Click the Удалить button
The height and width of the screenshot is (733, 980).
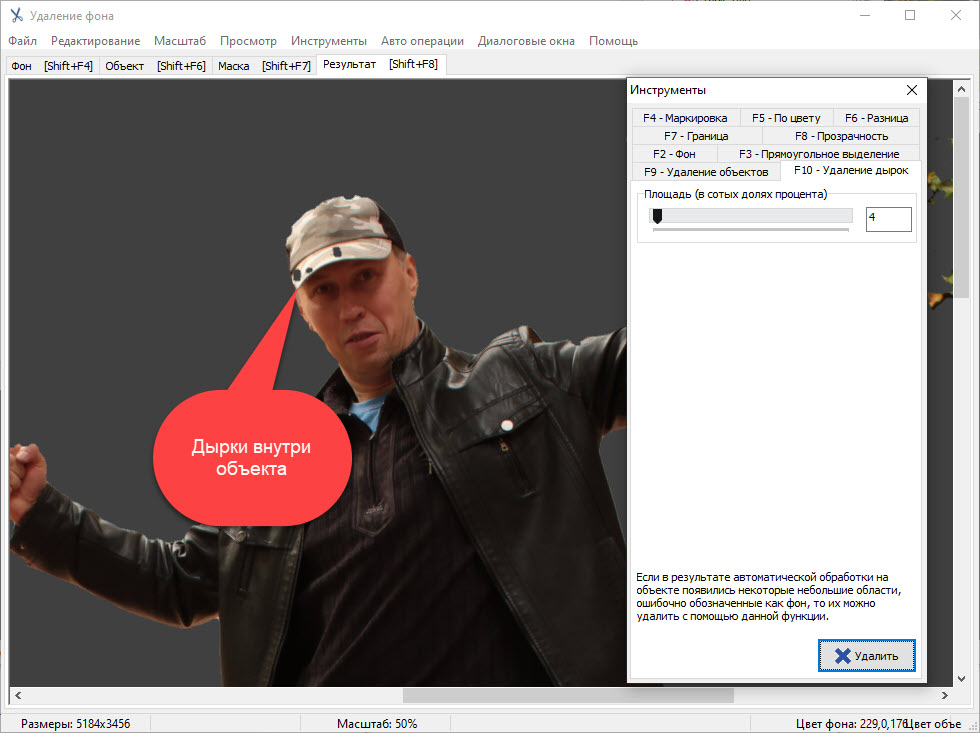pyautogui.click(x=866, y=656)
